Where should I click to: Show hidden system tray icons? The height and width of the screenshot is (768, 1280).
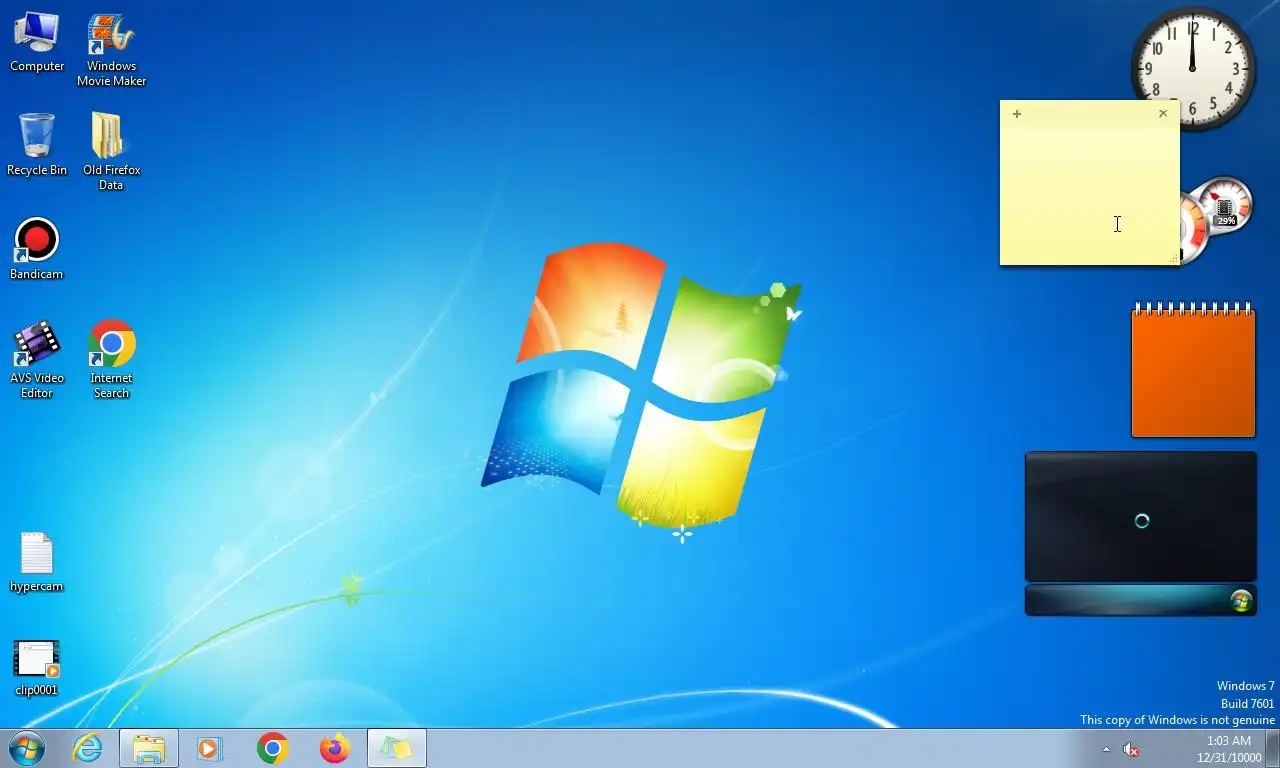pyautogui.click(x=1106, y=749)
